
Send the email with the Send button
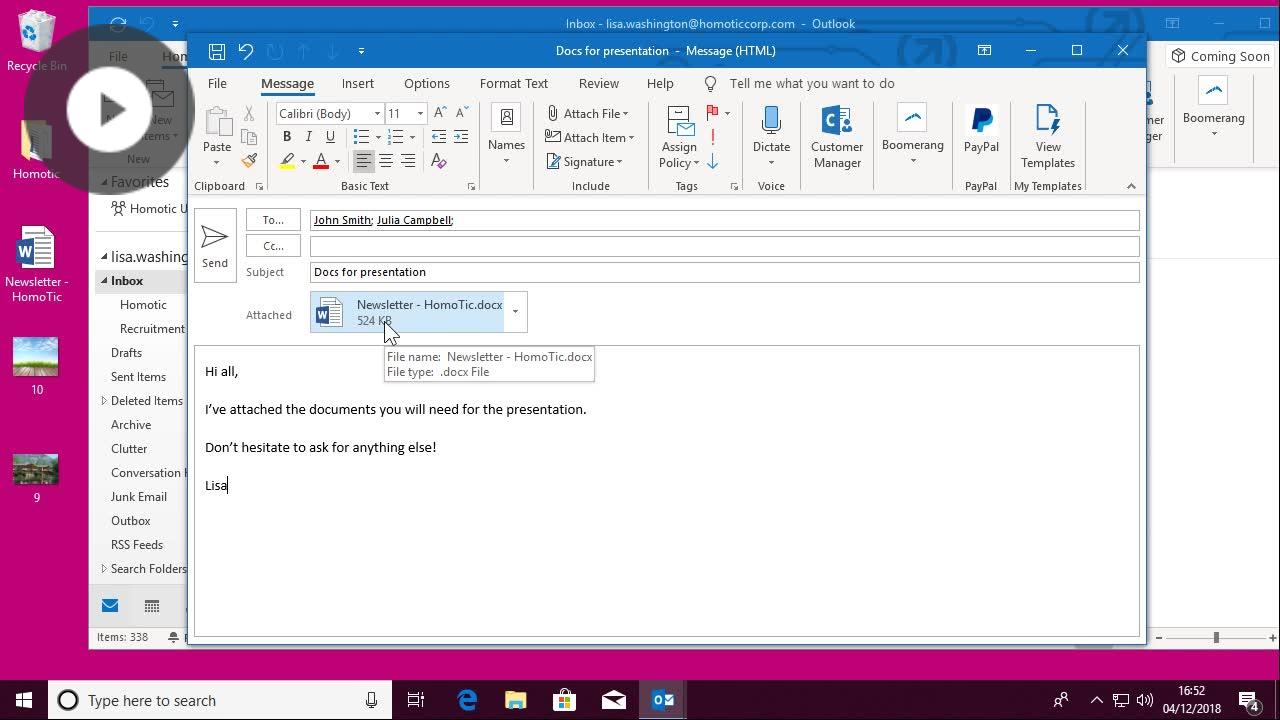click(x=215, y=245)
